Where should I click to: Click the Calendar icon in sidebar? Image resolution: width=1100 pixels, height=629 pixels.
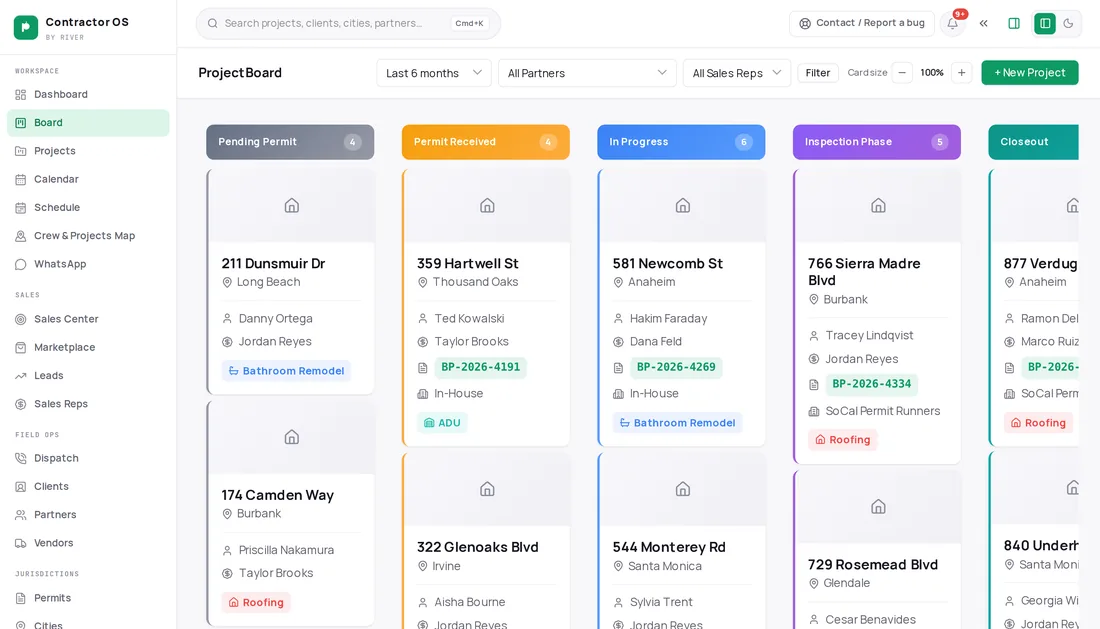pyautogui.click(x=21, y=180)
